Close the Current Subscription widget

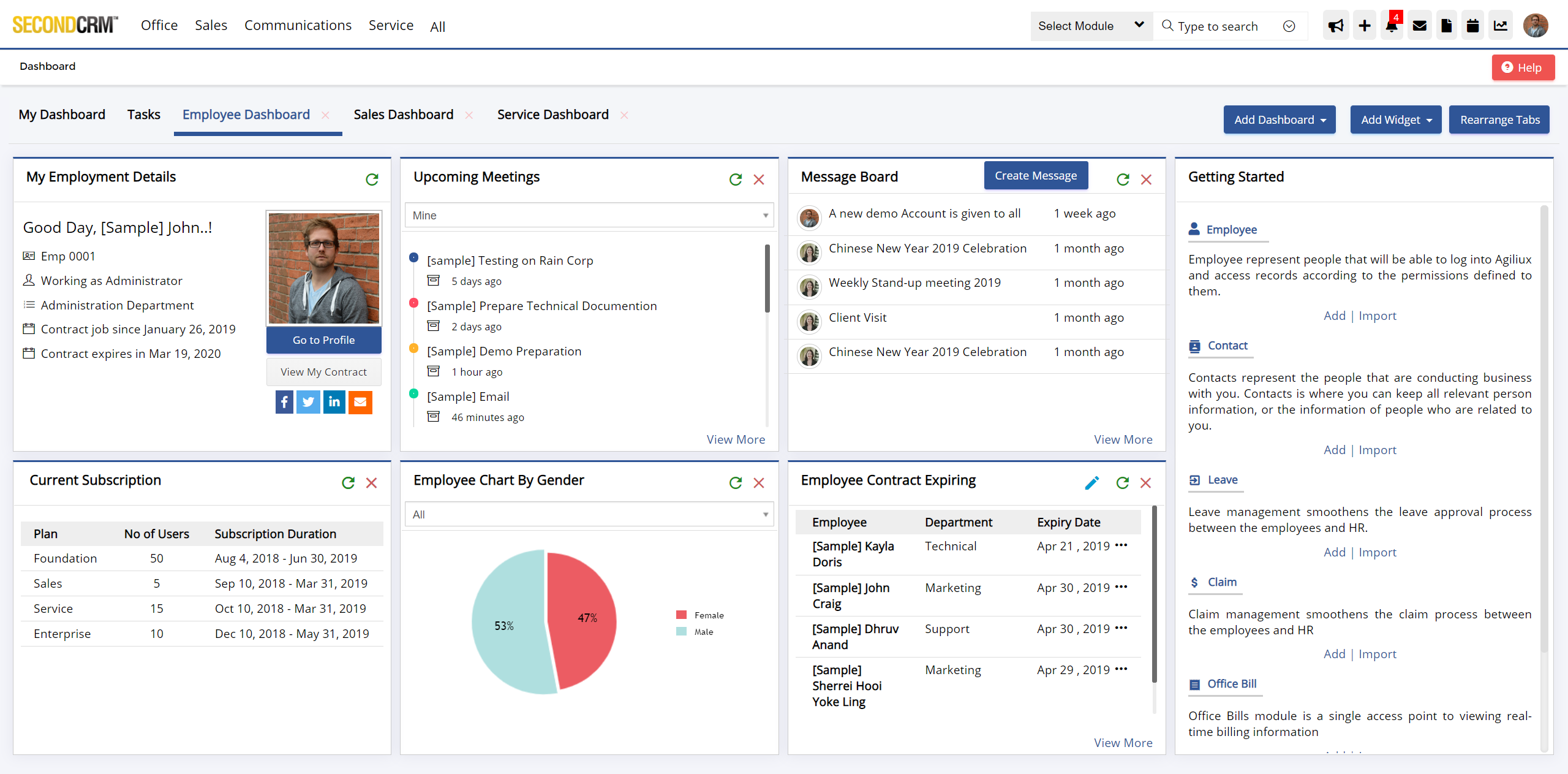click(x=371, y=483)
